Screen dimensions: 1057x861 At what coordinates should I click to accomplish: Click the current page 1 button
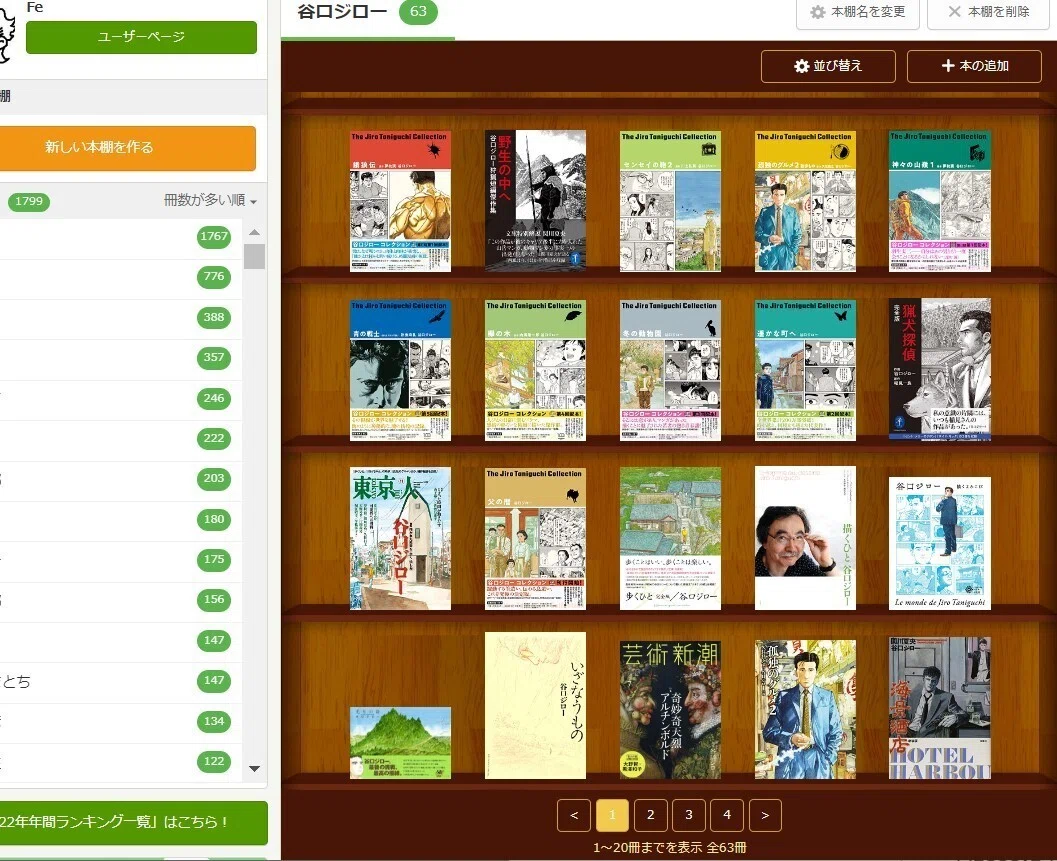tap(612, 815)
